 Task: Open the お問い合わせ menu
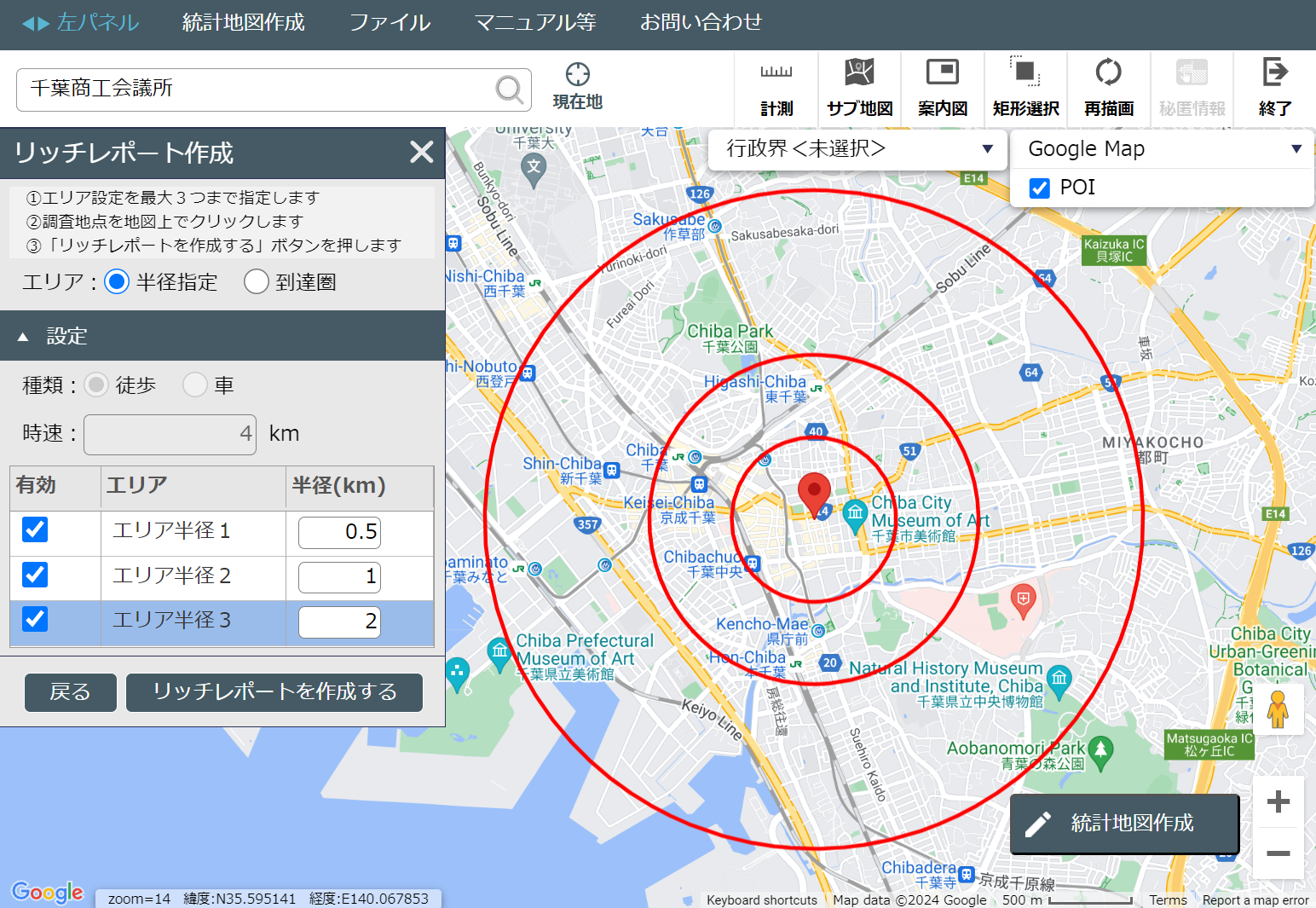pos(701,23)
